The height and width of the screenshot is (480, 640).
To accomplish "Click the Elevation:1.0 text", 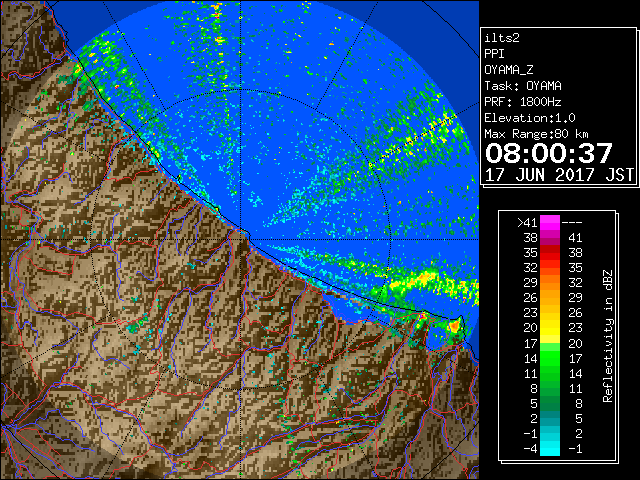I will click(x=530, y=118).
